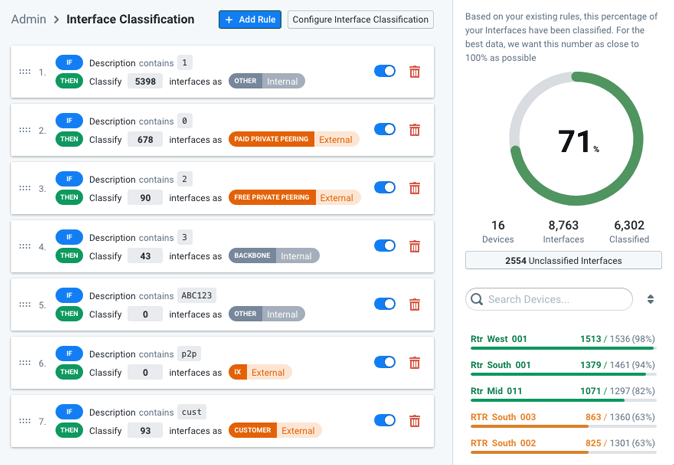The image size is (674, 465).
Task: Delete the cust rule 7 via trash icon
Action: point(415,421)
